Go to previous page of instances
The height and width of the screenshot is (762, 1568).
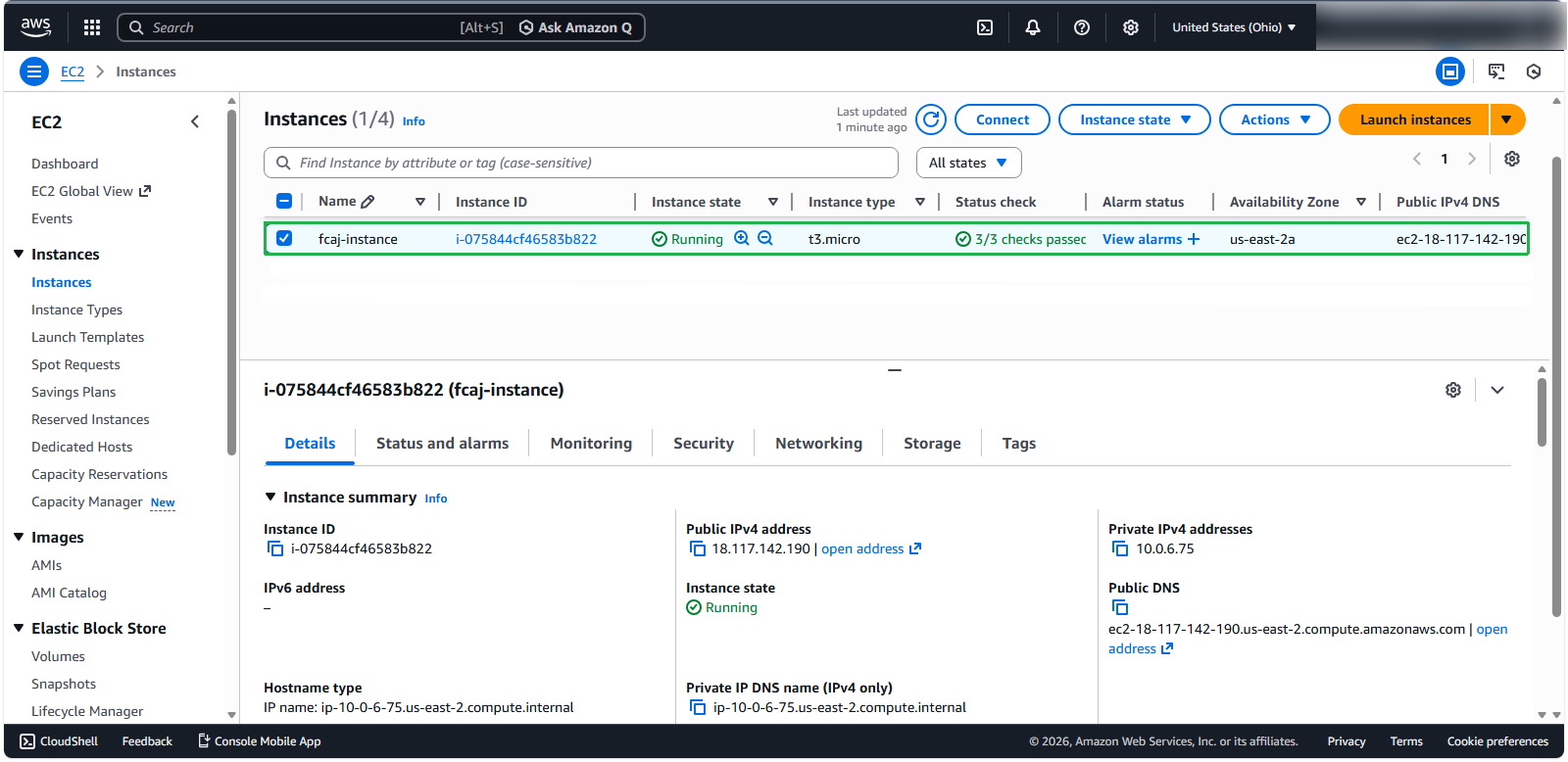click(x=1417, y=159)
